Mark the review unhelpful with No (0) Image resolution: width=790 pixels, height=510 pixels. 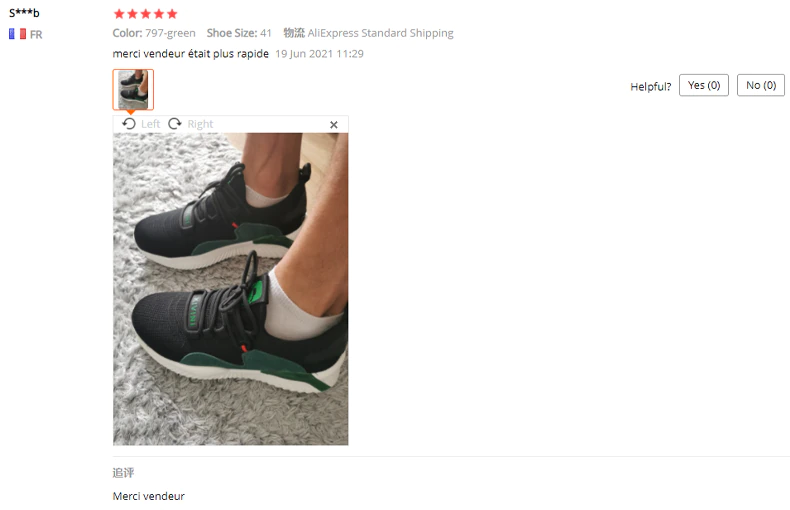761,85
